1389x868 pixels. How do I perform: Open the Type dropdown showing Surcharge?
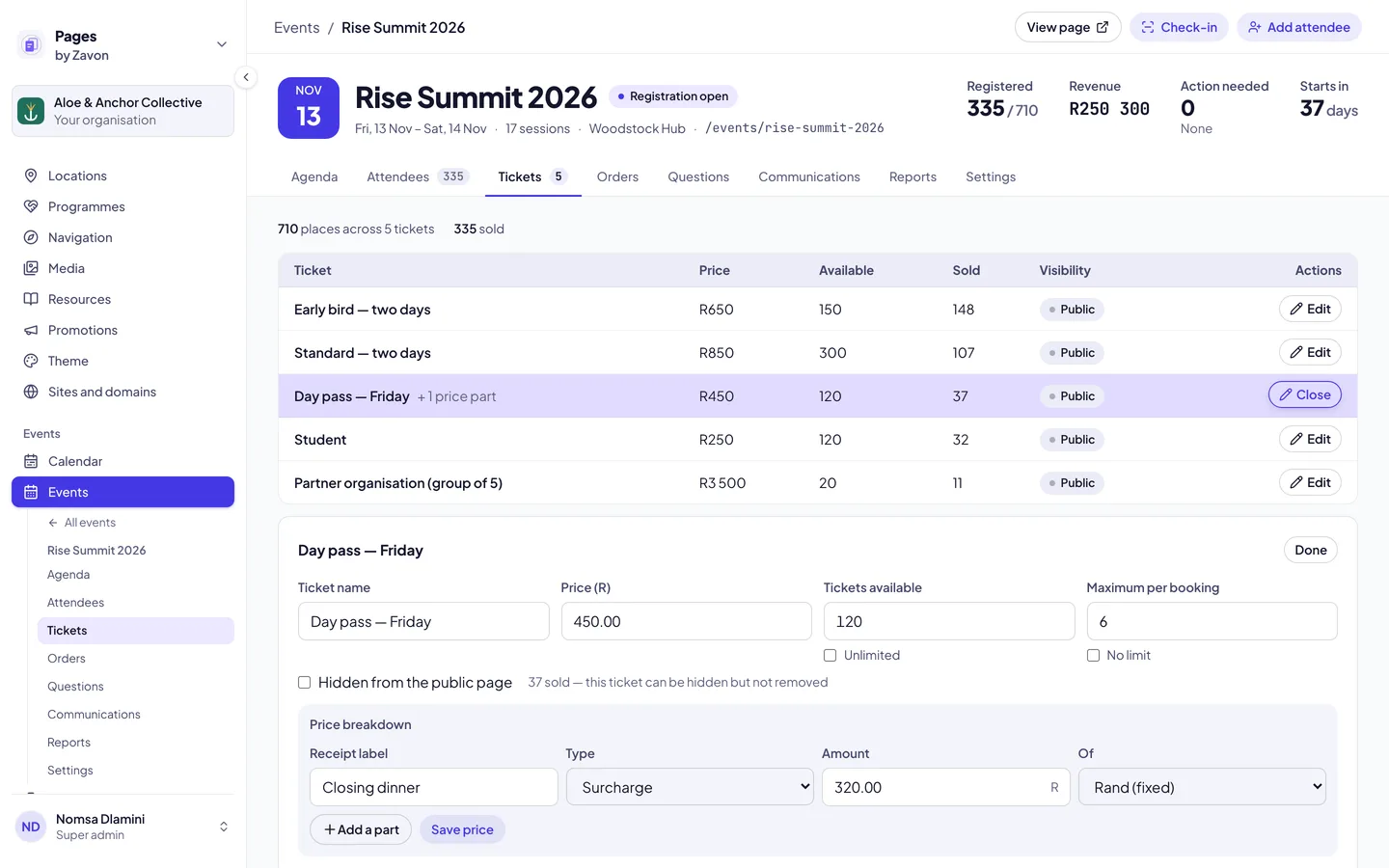[x=690, y=787]
